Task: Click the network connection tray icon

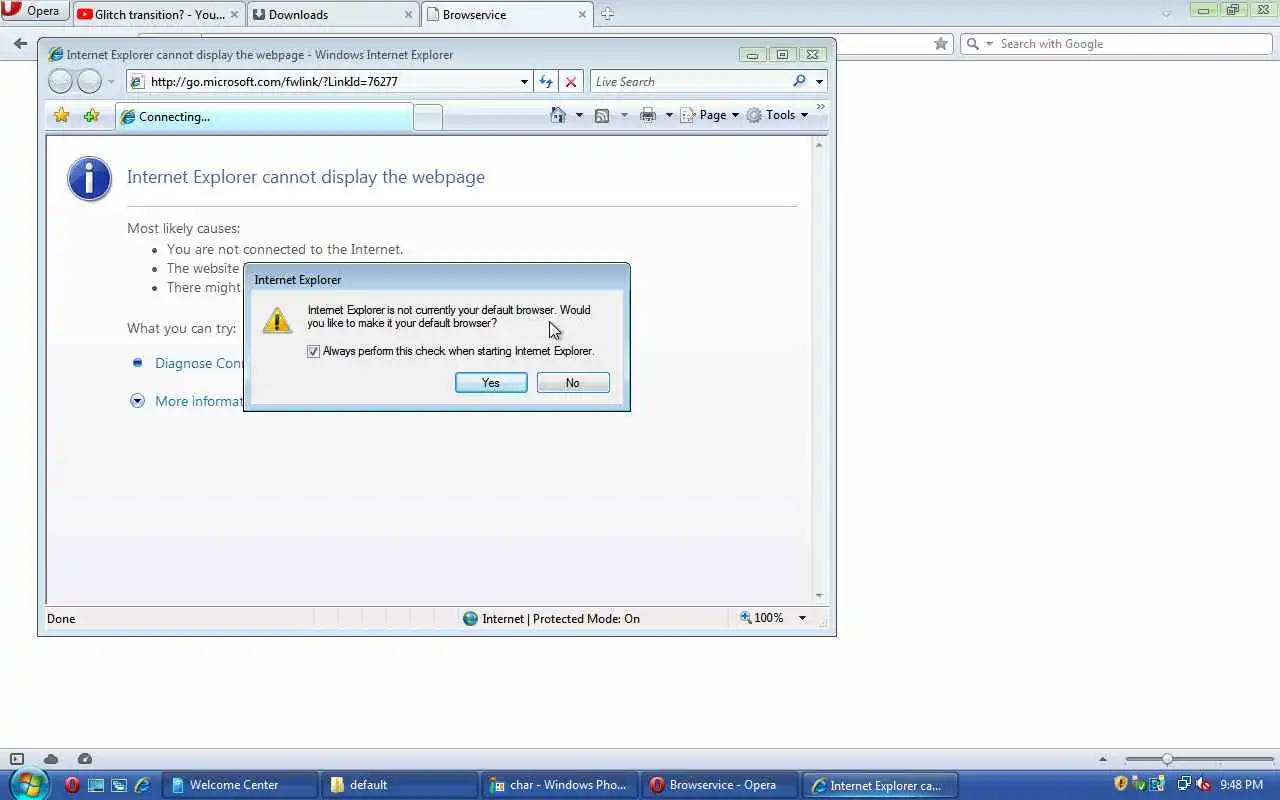Action: (x=1183, y=785)
